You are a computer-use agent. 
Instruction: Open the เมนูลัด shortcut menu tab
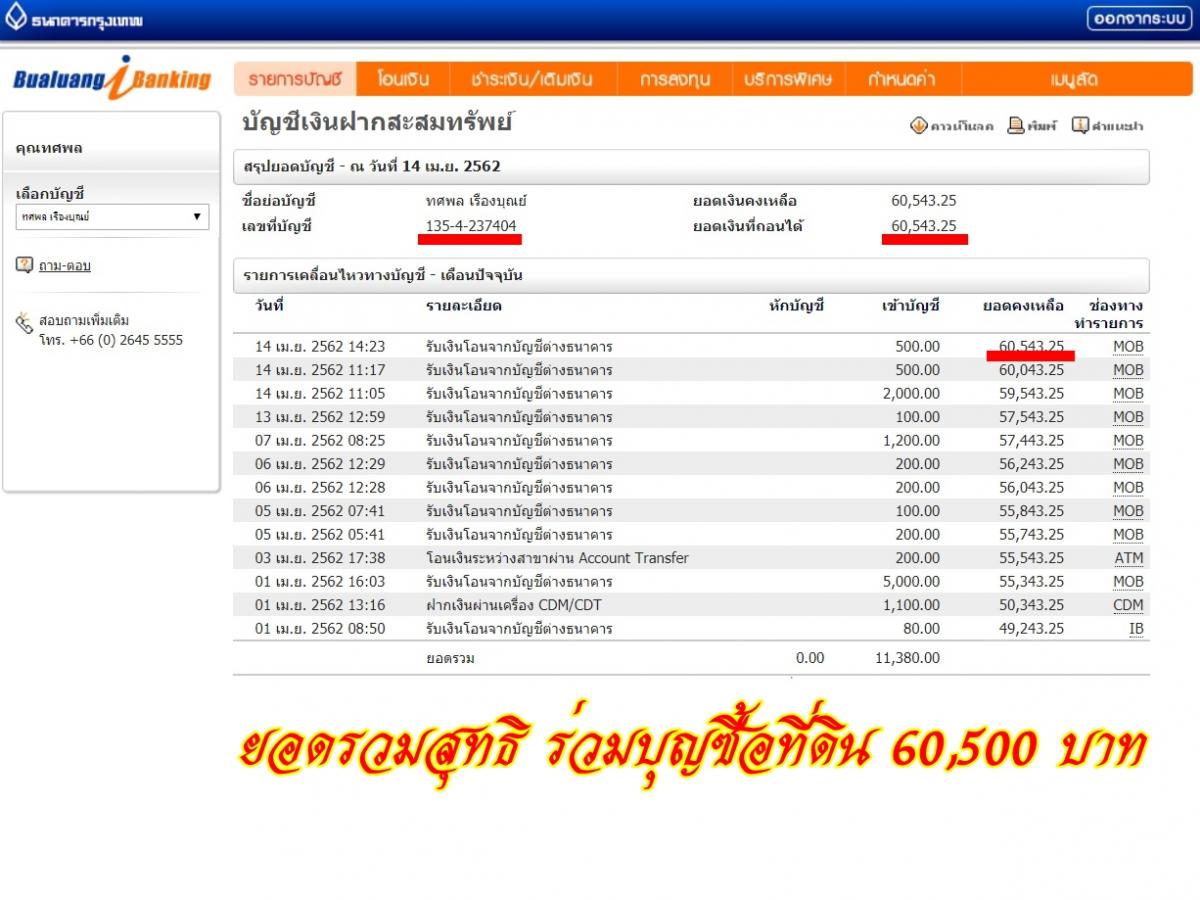point(1074,79)
